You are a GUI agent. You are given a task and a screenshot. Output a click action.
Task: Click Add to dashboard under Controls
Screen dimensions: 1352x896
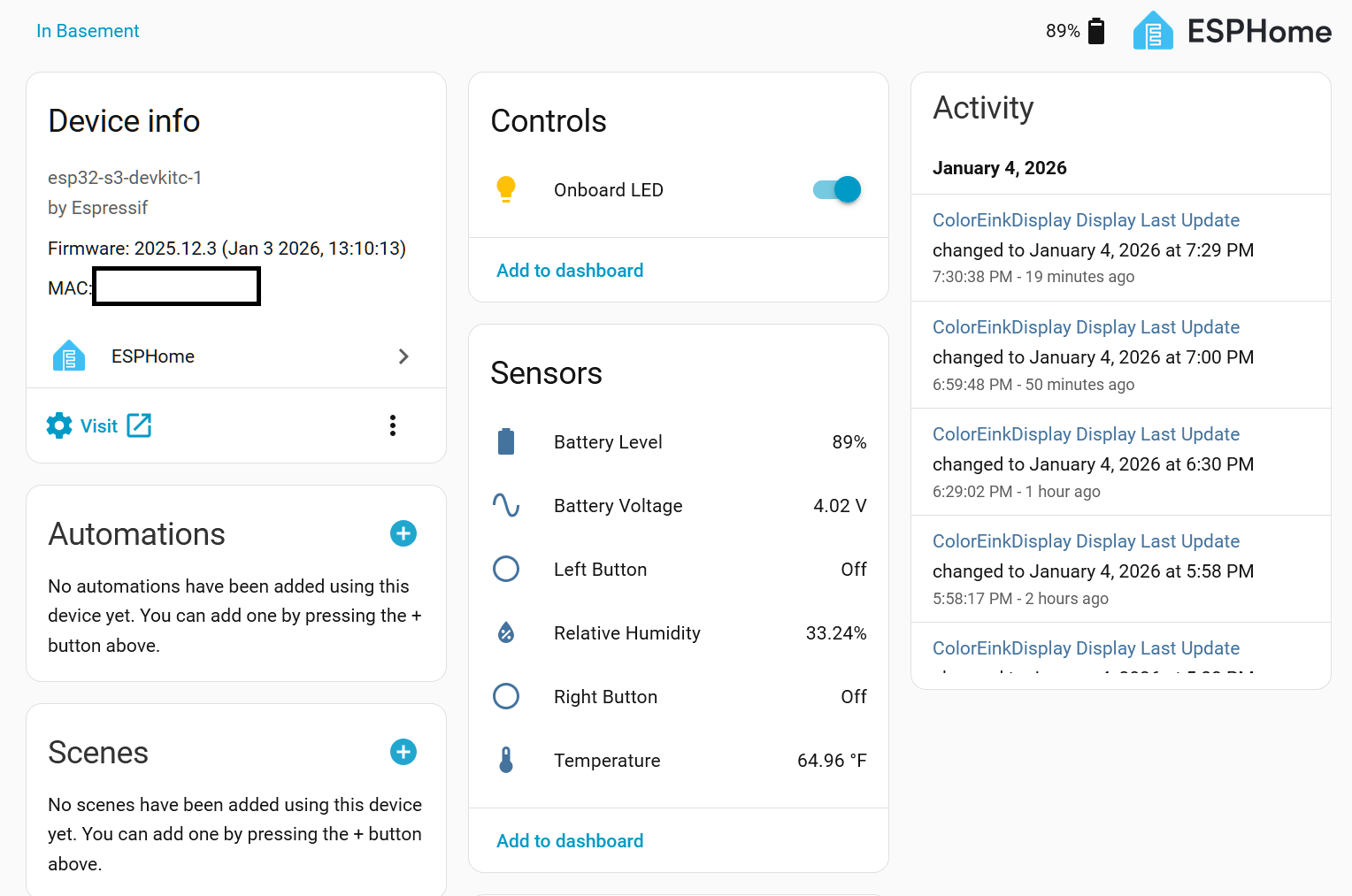570,271
